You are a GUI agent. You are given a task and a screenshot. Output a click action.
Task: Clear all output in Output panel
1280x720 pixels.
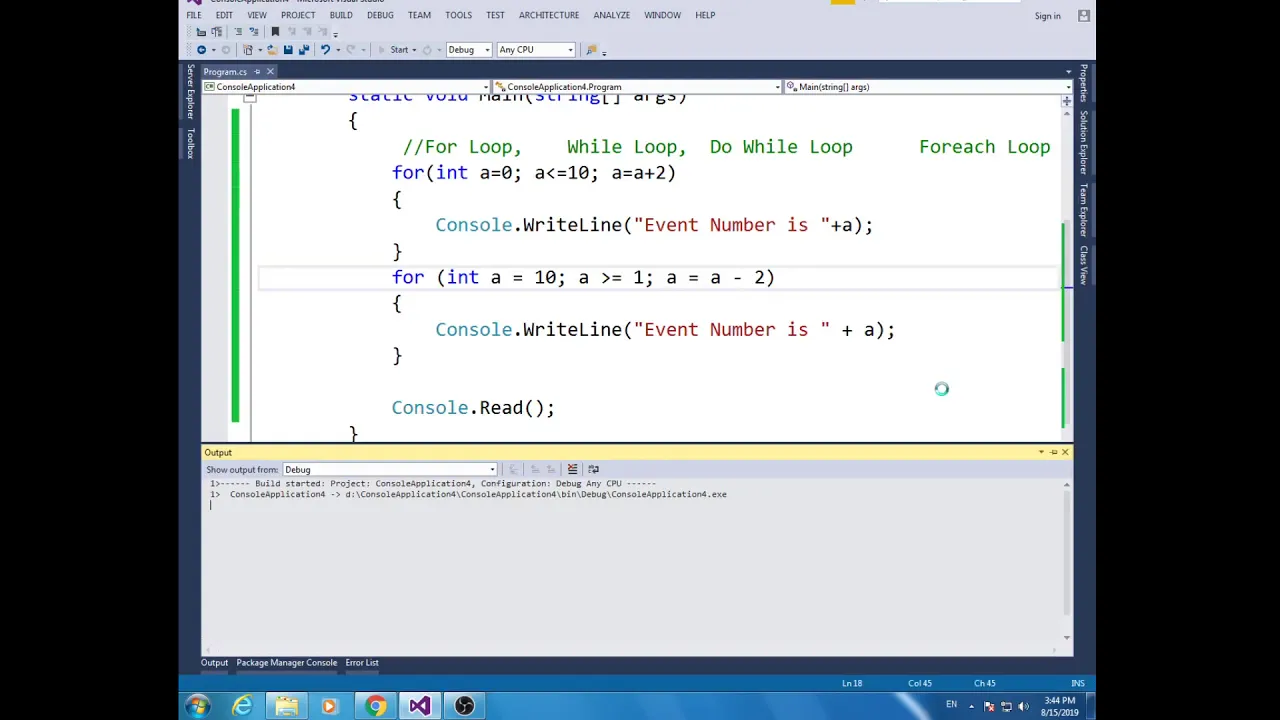(572, 469)
